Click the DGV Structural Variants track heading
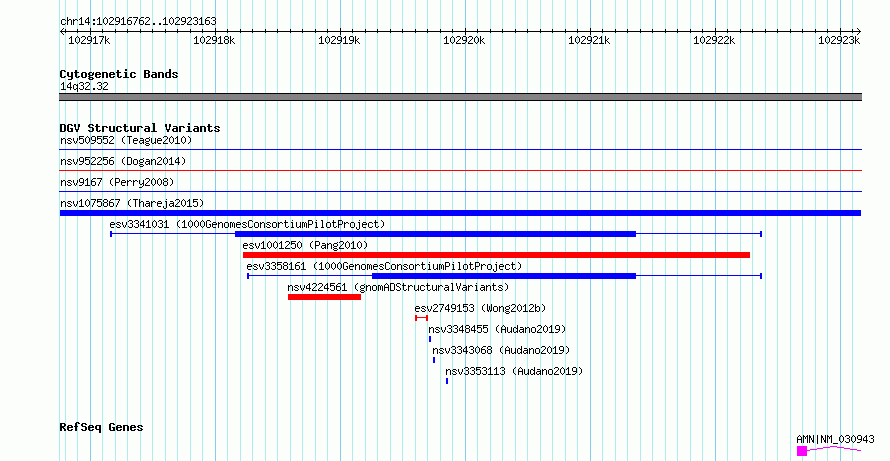890x461 pixels. tap(140, 128)
